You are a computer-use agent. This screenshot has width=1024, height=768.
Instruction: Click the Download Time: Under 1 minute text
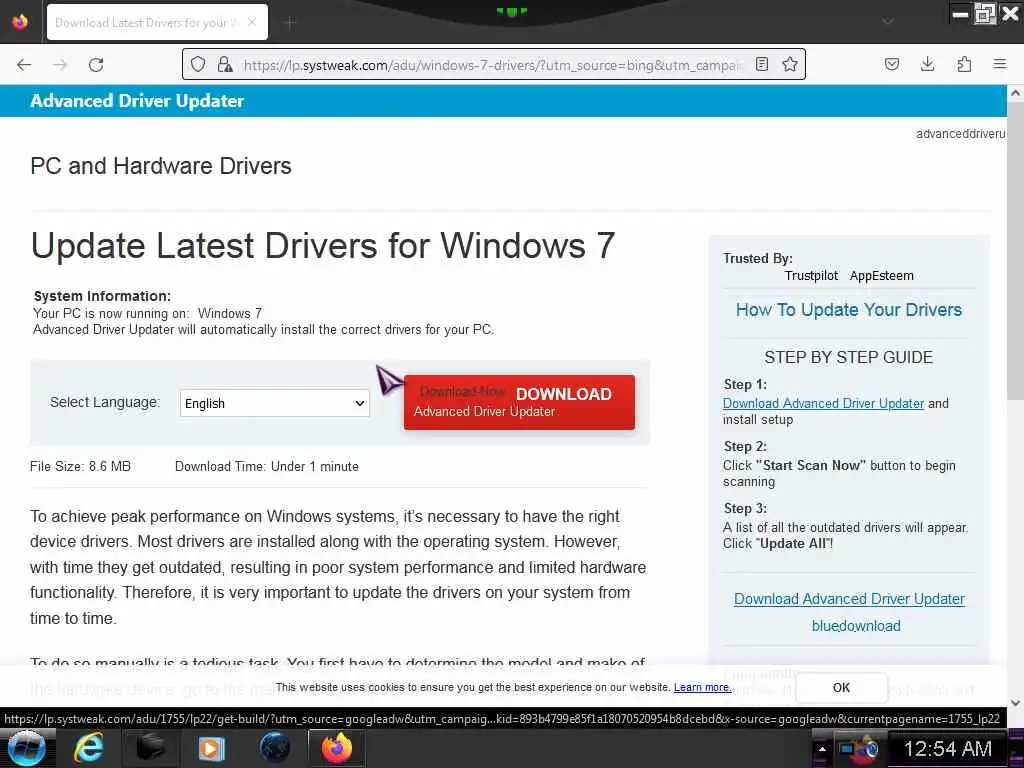[x=266, y=466]
